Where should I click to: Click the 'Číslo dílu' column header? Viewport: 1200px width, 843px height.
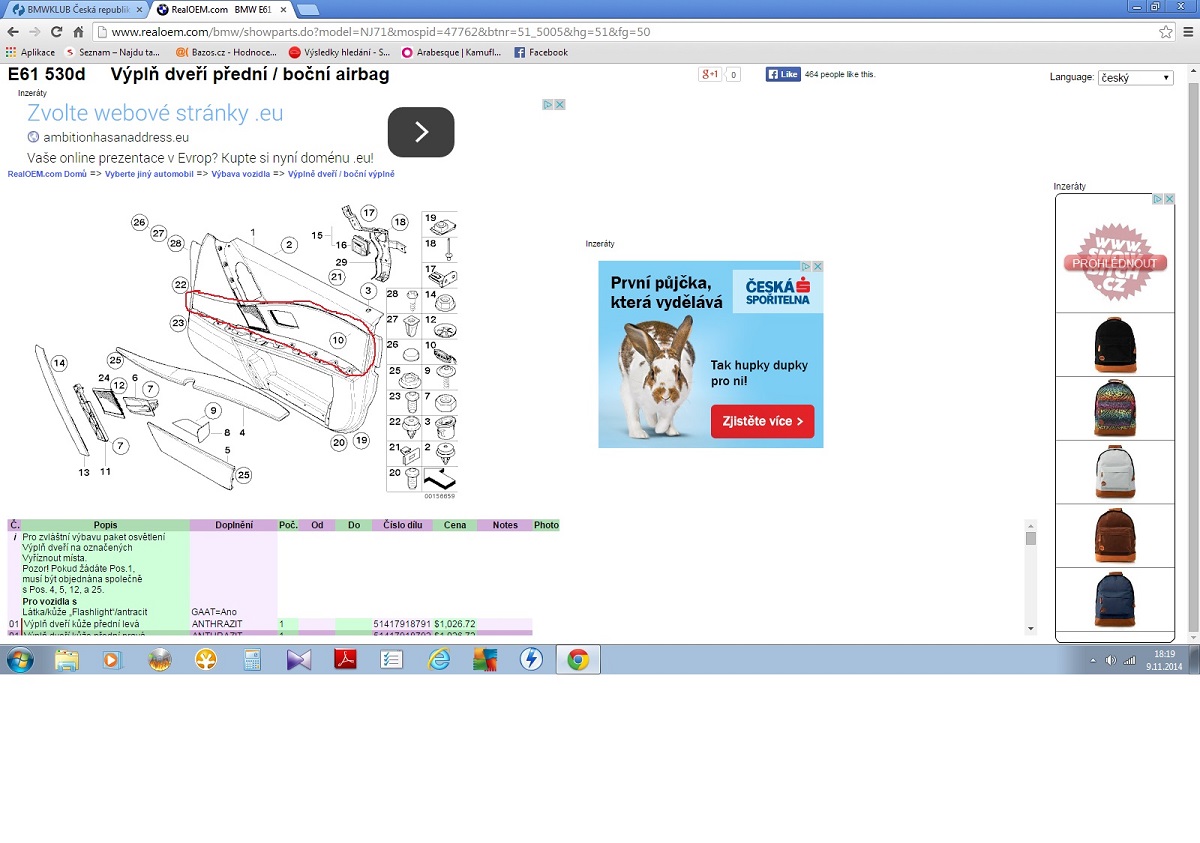(402, 525)
